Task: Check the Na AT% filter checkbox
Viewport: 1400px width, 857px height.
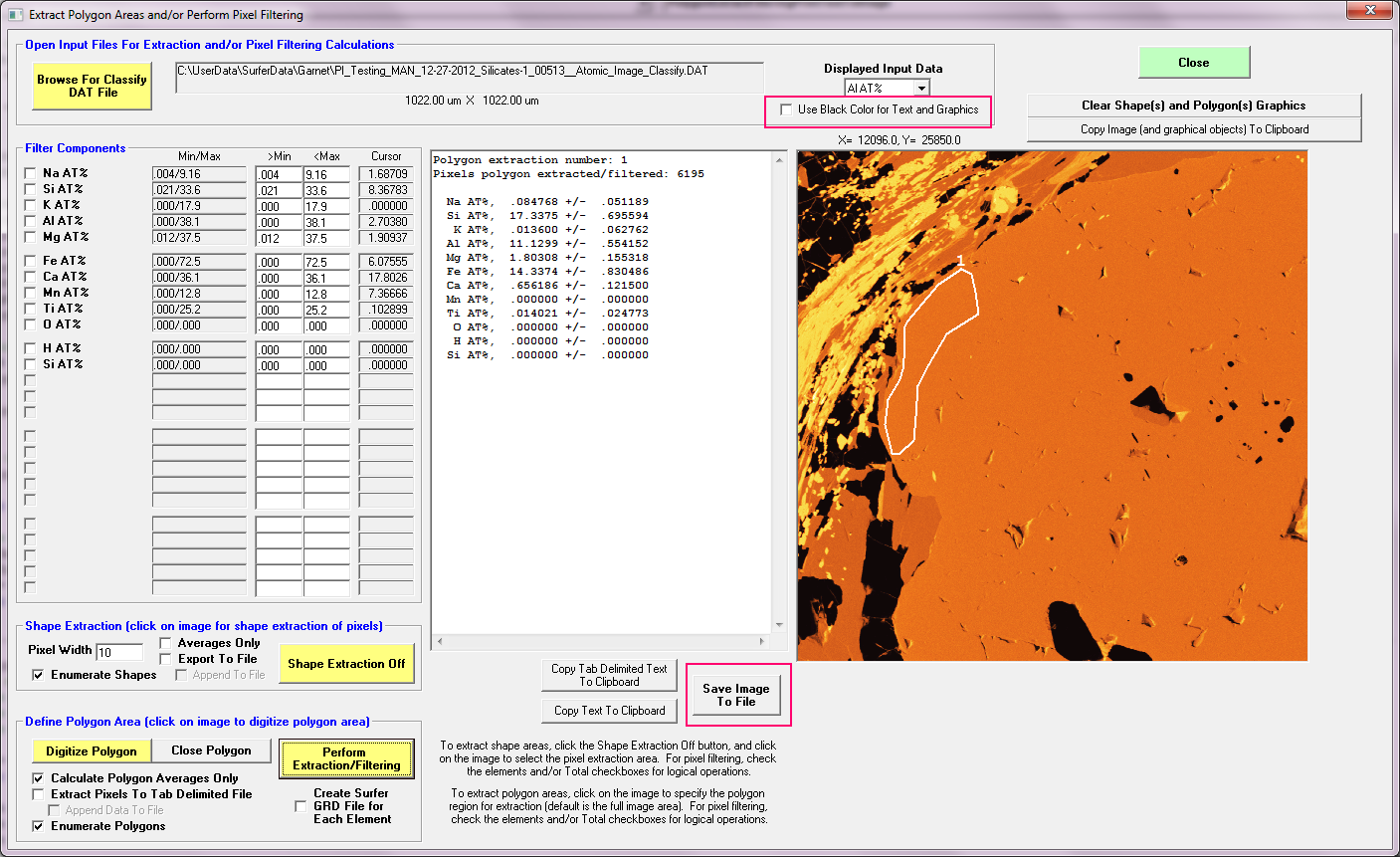Action: coord(30,173)
